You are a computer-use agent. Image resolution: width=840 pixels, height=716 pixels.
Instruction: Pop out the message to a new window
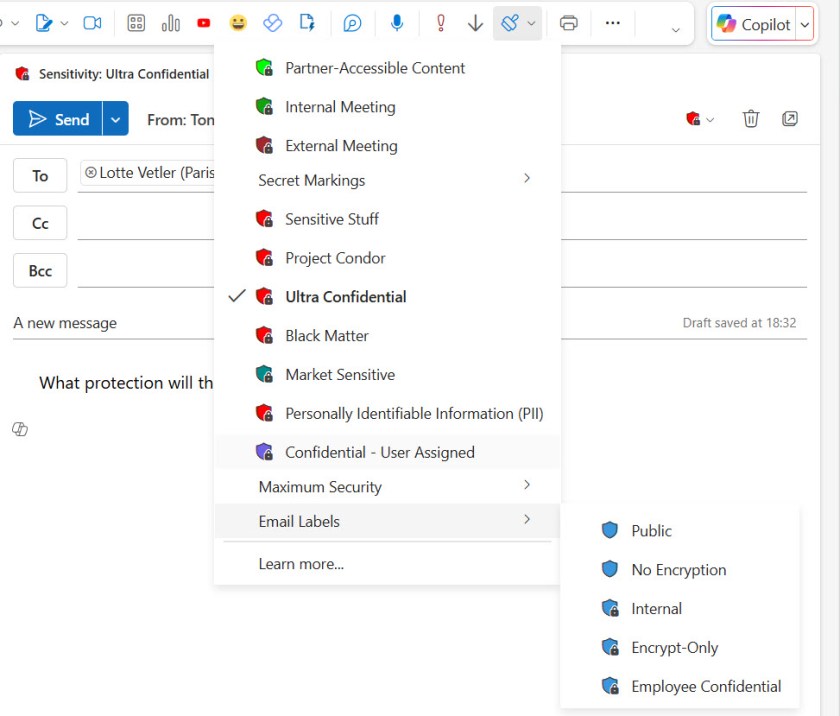[790, 118]
